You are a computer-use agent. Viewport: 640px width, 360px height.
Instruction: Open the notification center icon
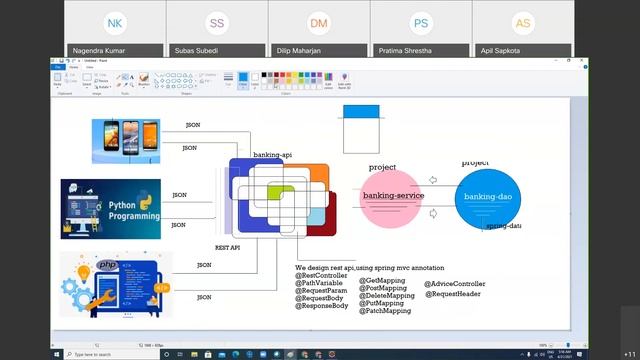[x=580, y=354]
